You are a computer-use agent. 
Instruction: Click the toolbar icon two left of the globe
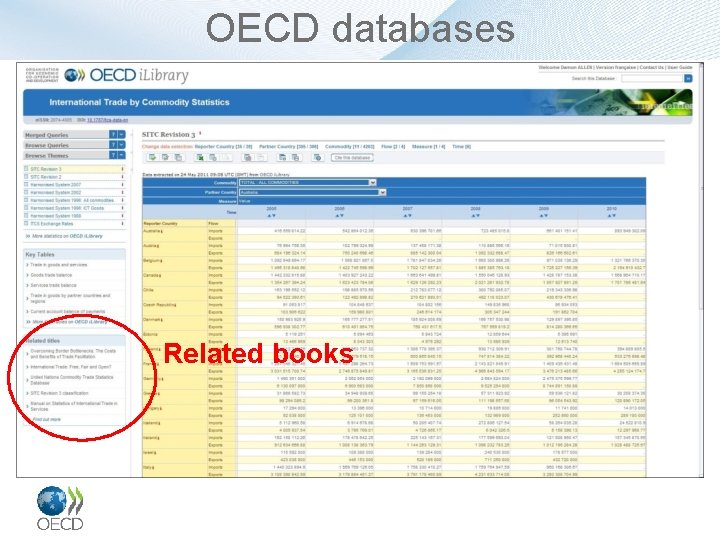click(x=282, y=158)
